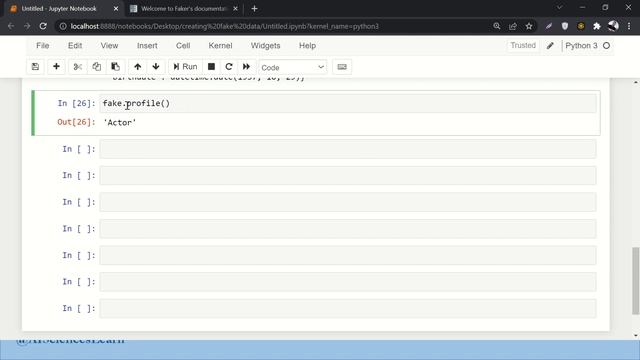Reload the current page
Image resolution: width=640 pixels, height=360 pixels.
(x=43, y=26)
